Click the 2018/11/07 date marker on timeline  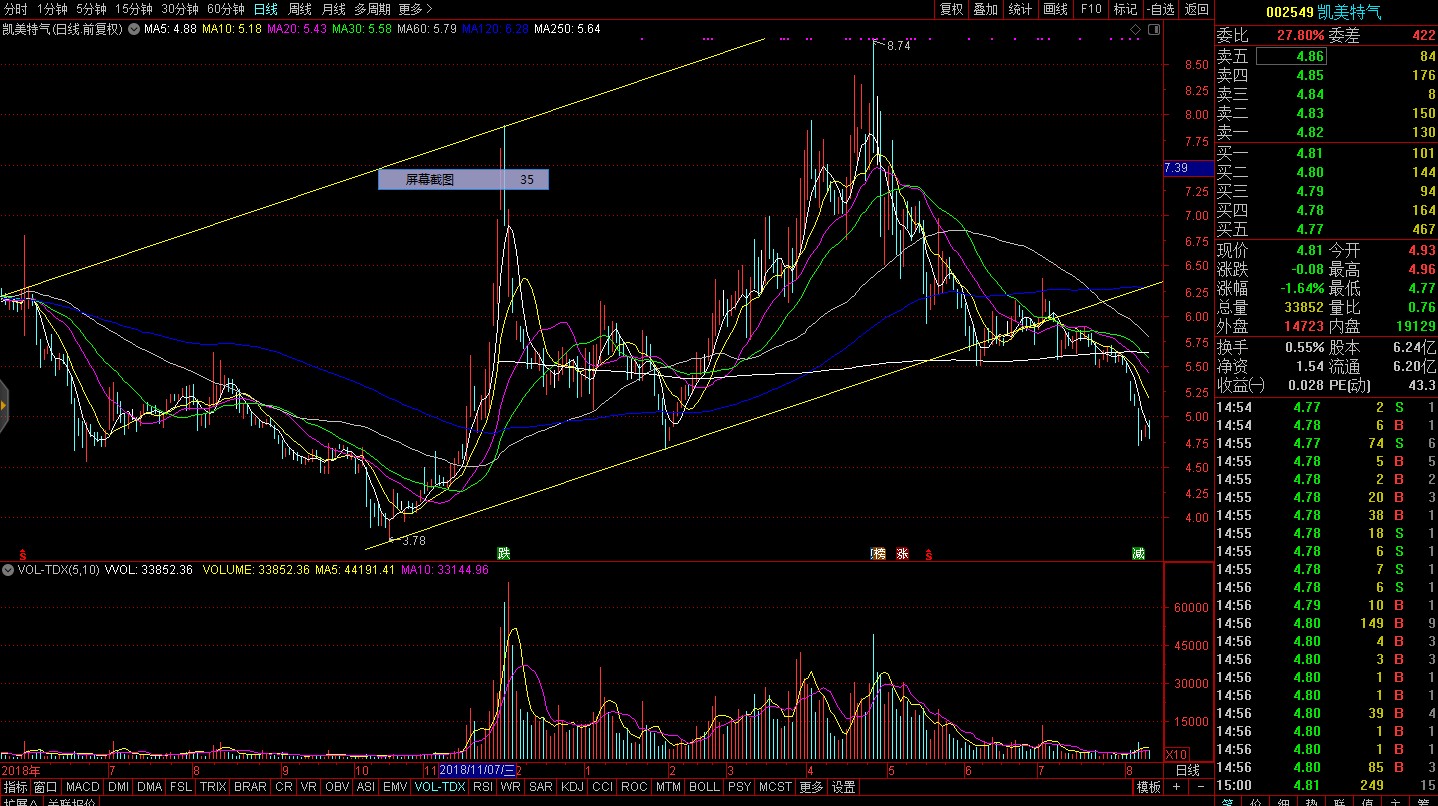[x=478, y=770]
